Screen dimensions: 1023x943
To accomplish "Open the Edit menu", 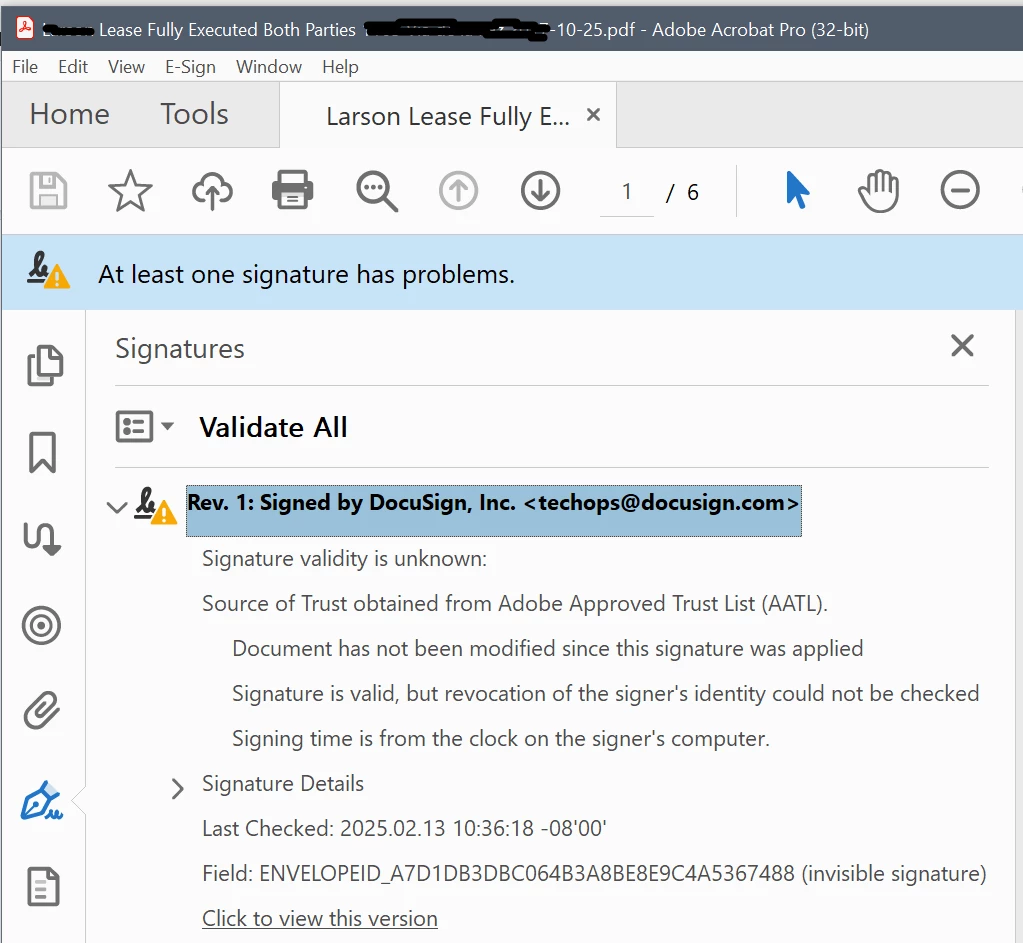I will point(72,67).
